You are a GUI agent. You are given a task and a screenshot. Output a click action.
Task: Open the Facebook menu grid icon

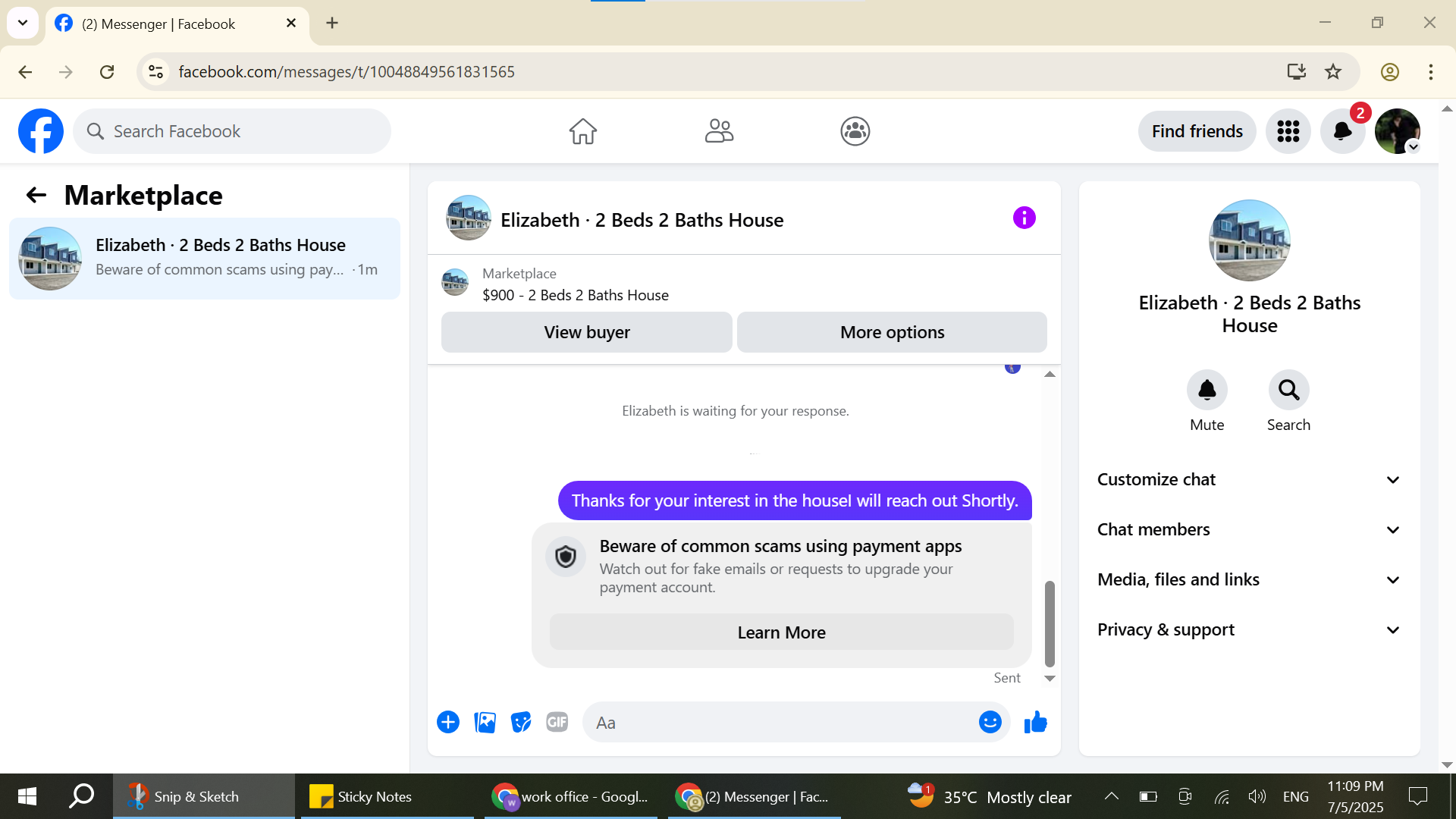1288,131
